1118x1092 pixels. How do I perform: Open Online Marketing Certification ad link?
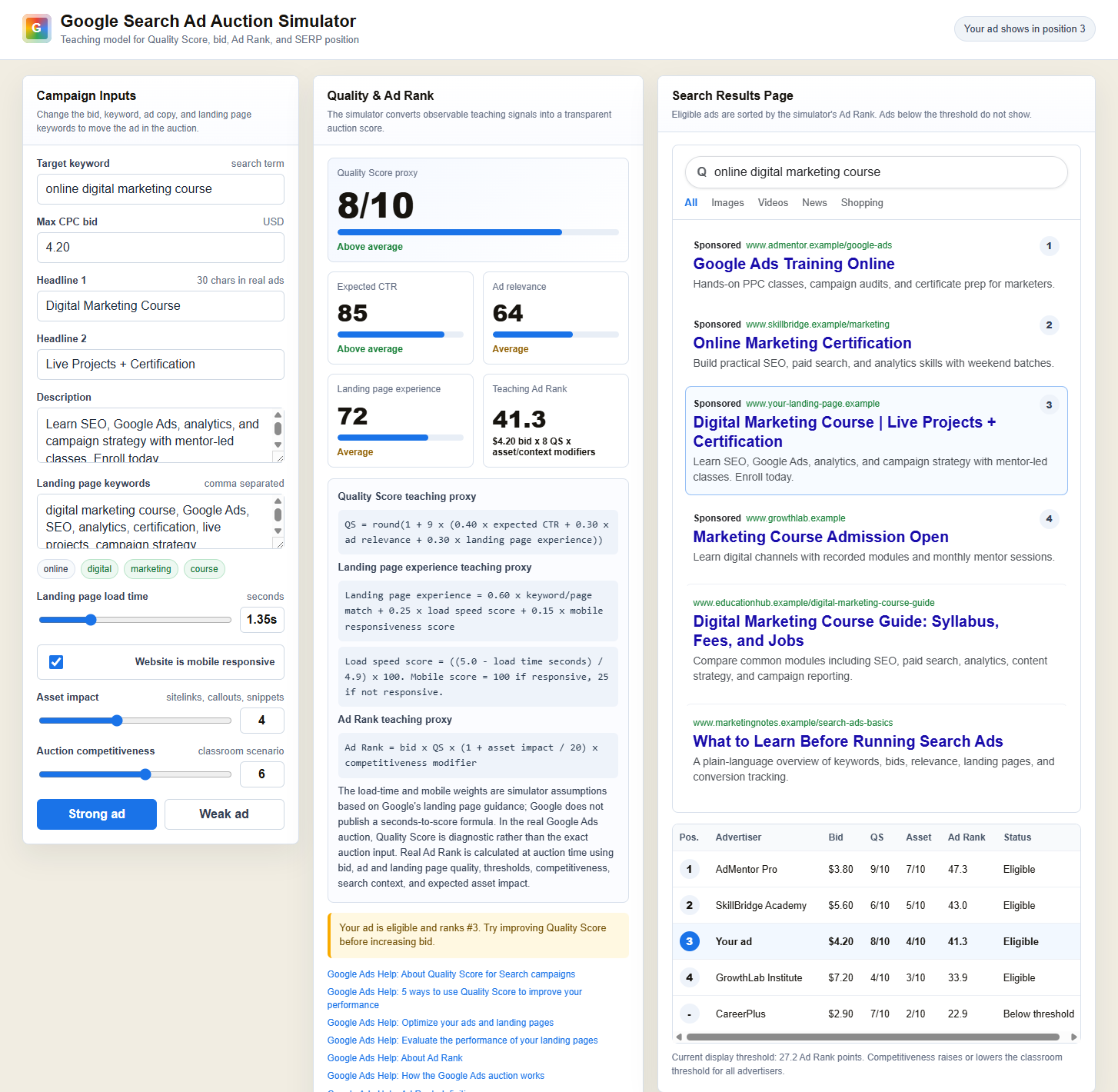[x=802, y=343]
